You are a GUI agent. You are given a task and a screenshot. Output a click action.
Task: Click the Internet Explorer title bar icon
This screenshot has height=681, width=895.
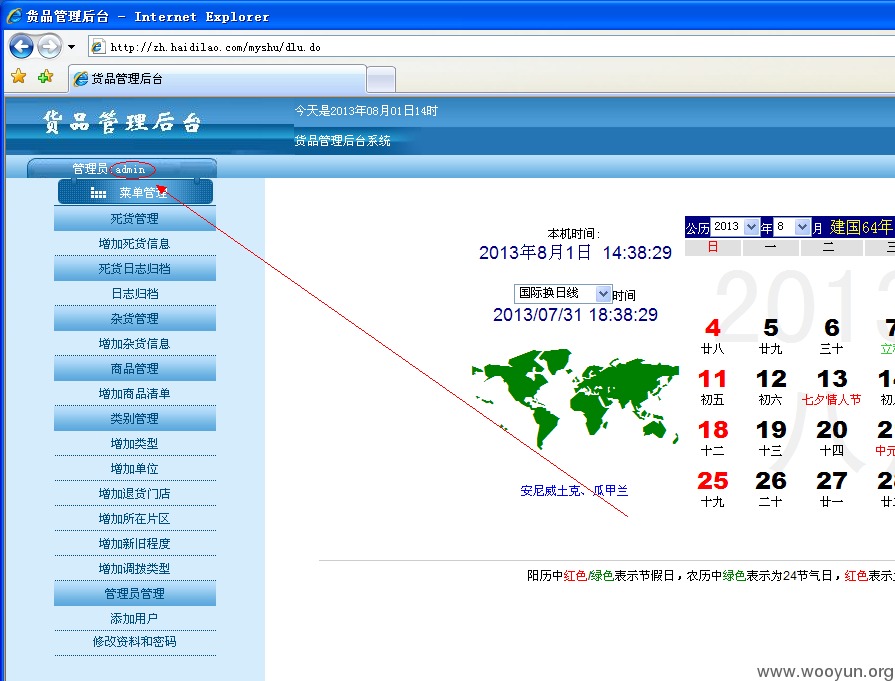(14, 16)
